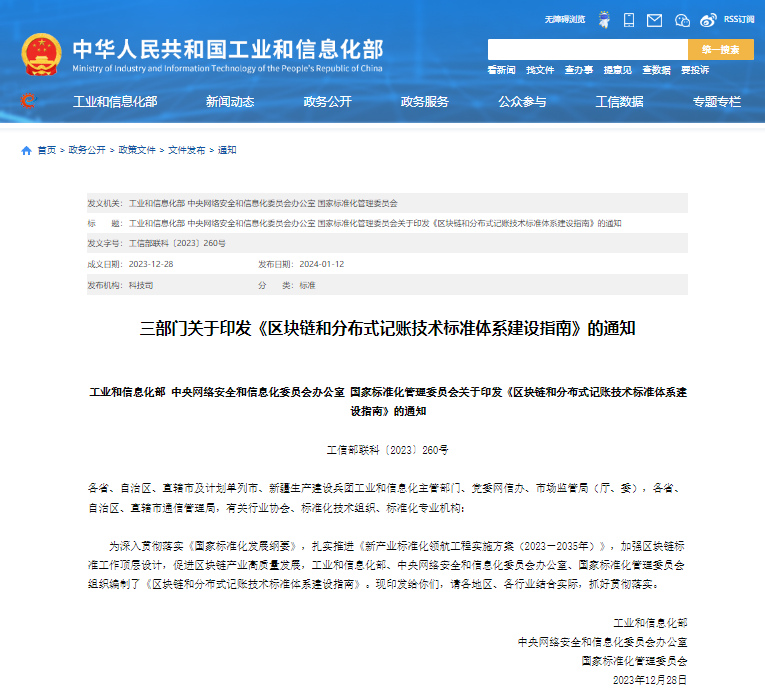Click the home icon in breadcrumb

click(x=26, y=150)
